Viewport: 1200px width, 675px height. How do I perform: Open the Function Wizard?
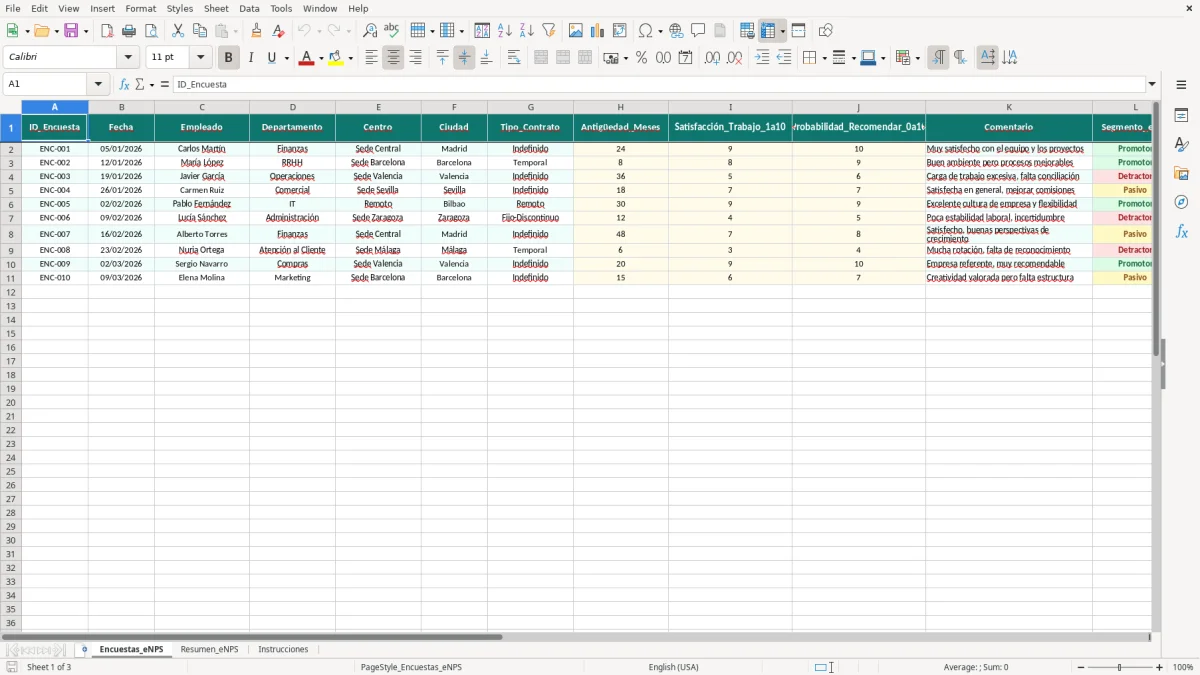click(123, 85)
